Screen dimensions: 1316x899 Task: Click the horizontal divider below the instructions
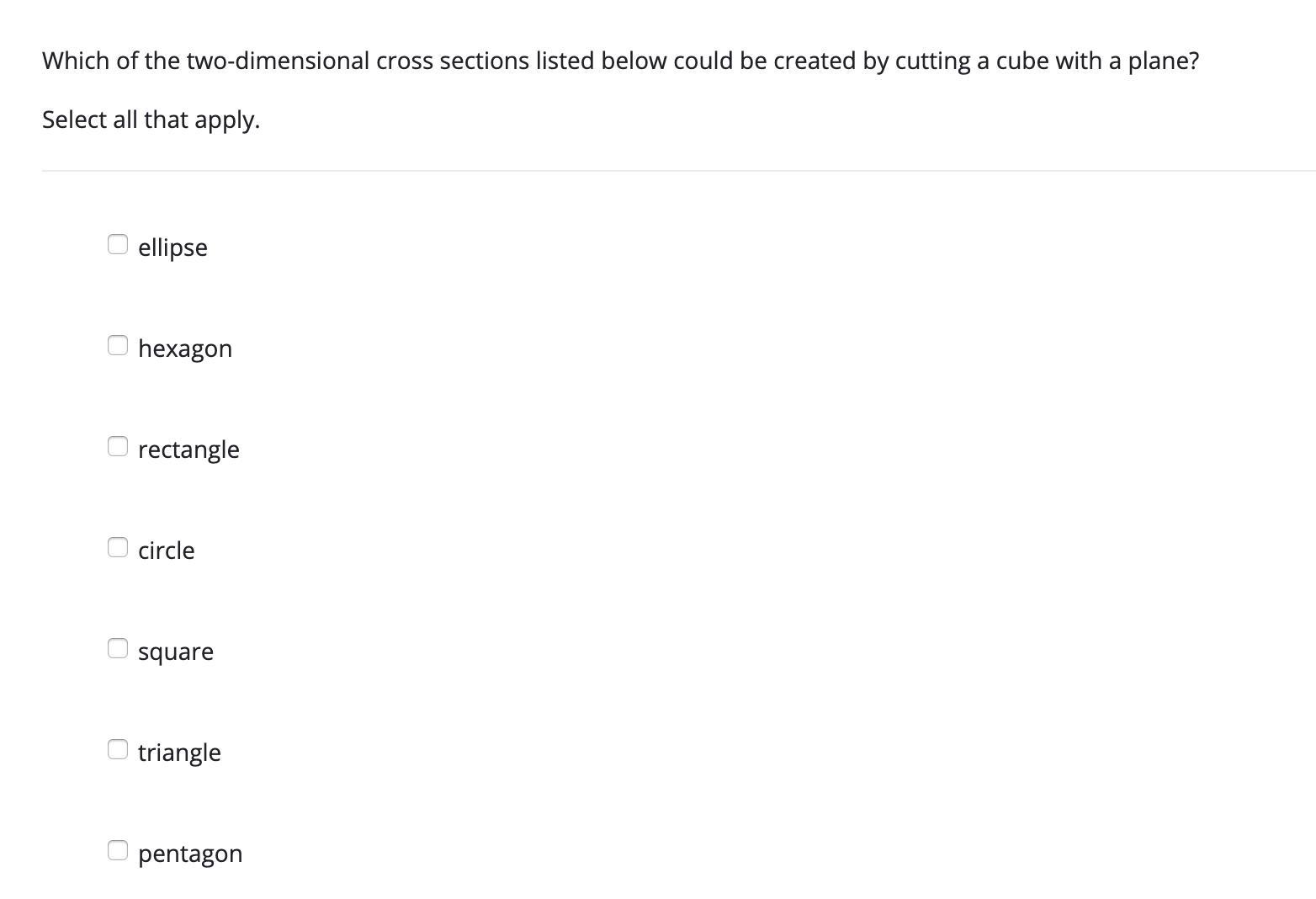[679, 171]
